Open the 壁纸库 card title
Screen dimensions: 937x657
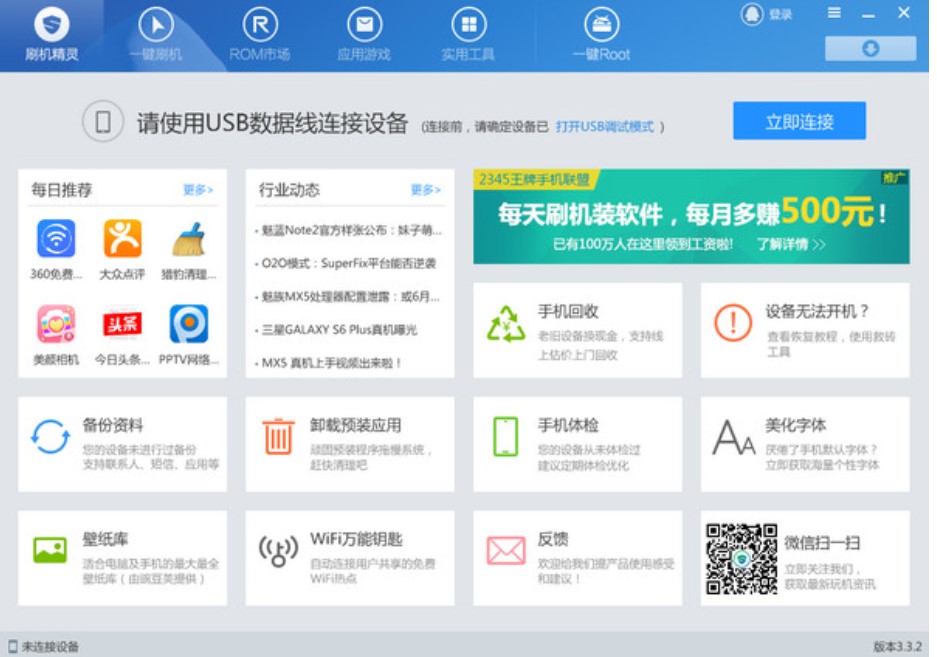[x=105, y=539]
